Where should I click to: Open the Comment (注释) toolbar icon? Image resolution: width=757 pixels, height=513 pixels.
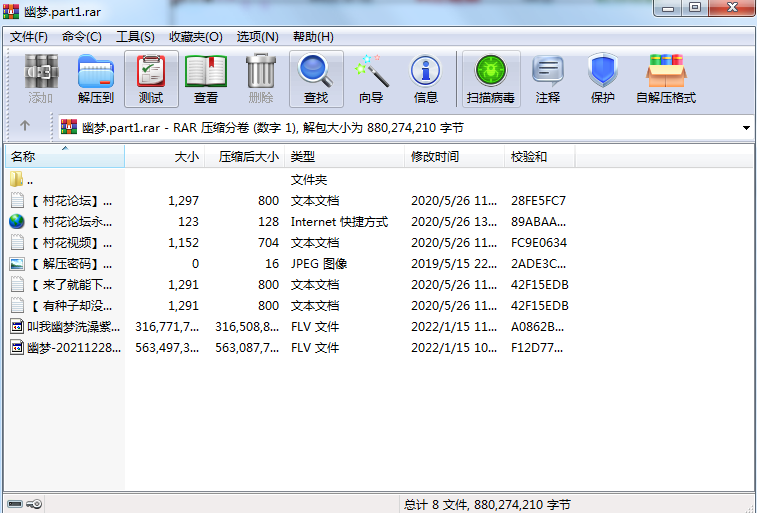pos(548,79)
